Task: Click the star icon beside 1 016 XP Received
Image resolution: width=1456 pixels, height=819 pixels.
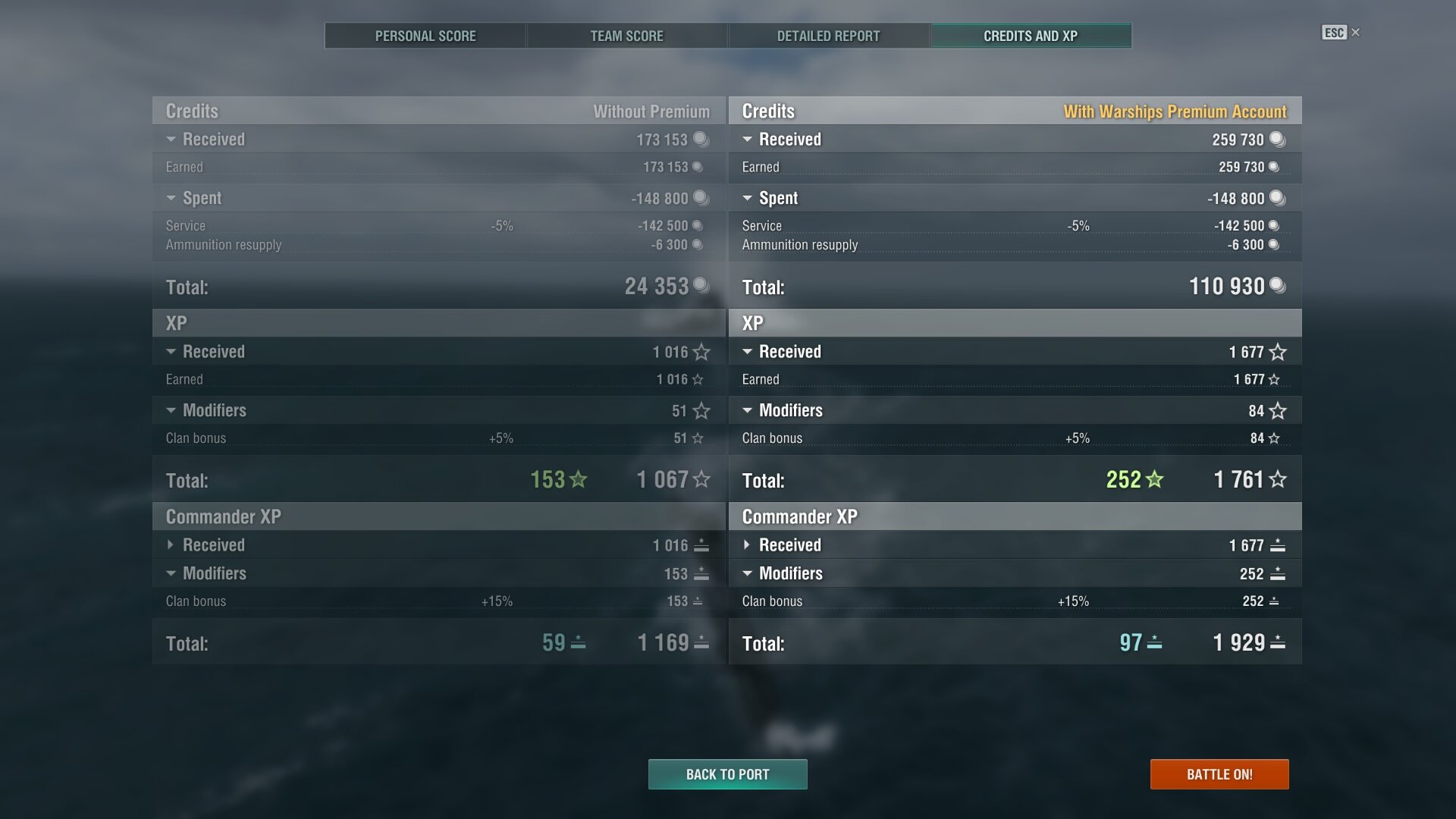Action: point(701,352)
